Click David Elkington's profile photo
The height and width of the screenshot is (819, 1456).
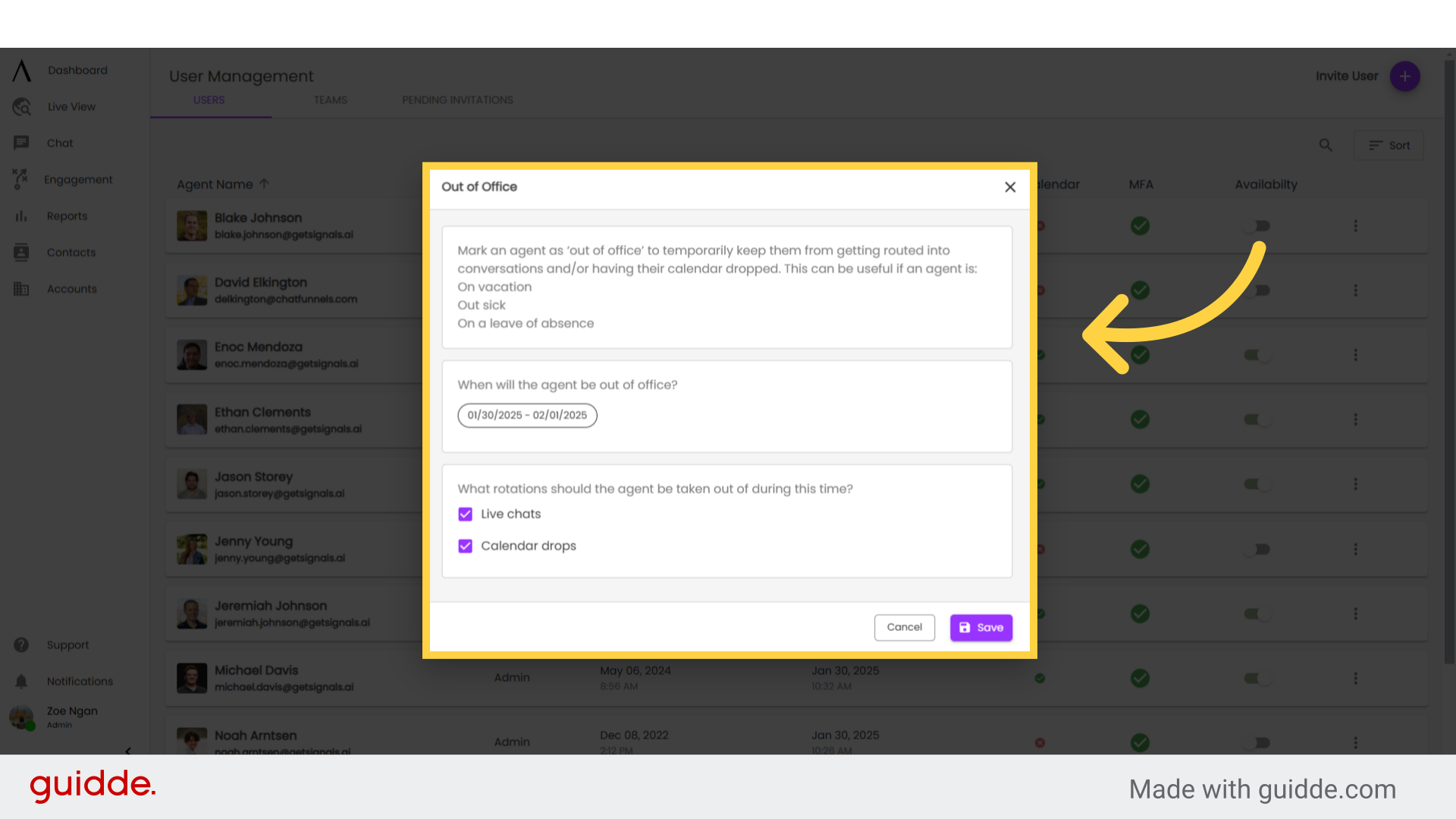tap(192, 290)
